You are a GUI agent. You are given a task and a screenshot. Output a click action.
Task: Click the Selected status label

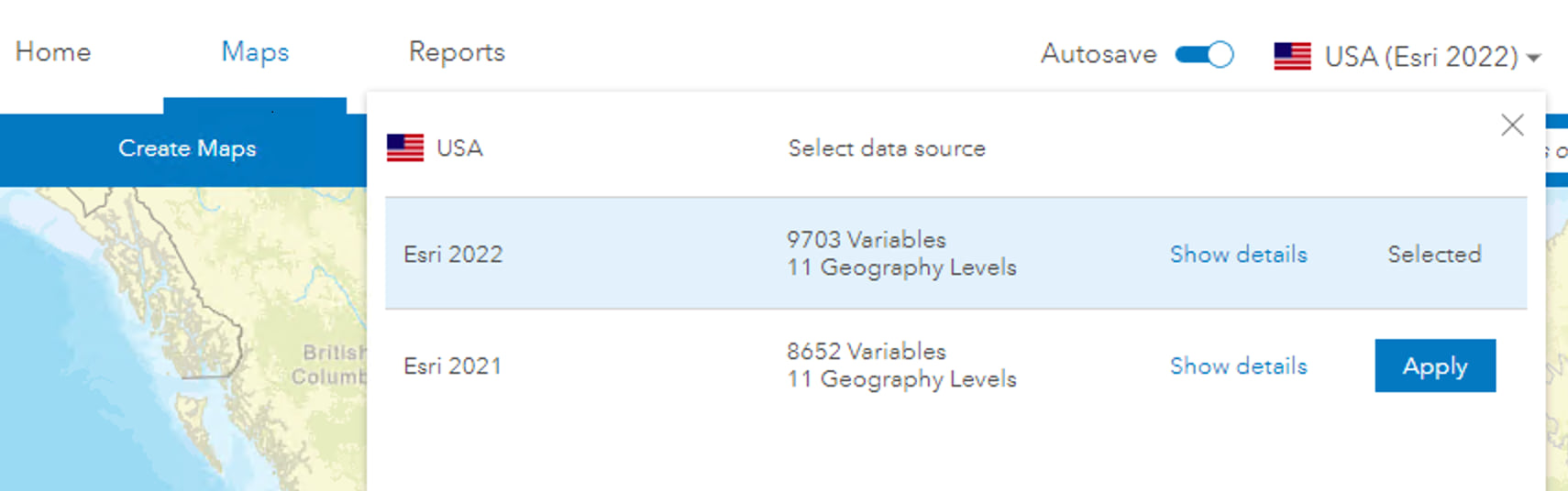coord(1434,254)
